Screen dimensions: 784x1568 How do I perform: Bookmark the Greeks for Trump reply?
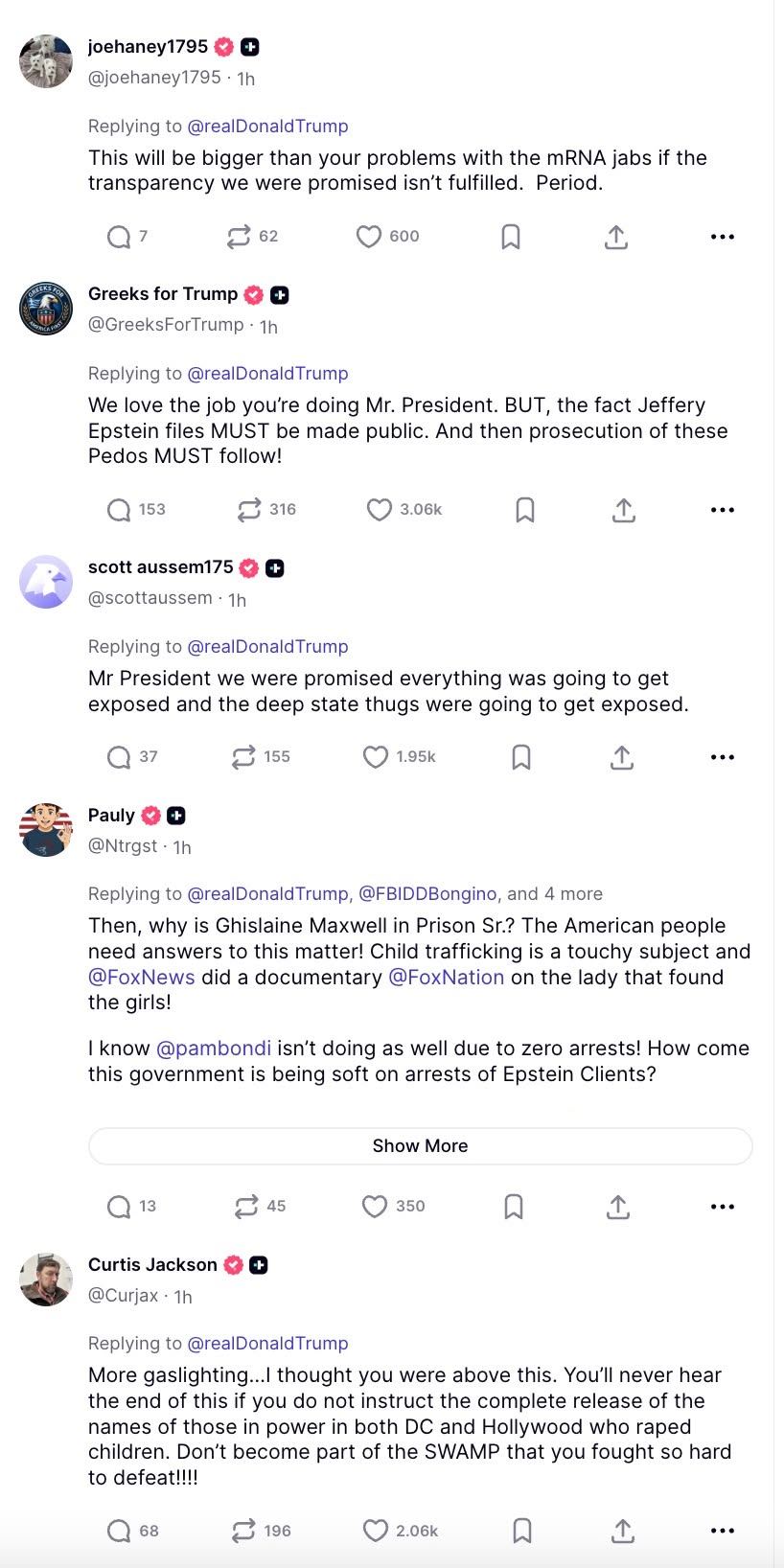click(525, 510)
